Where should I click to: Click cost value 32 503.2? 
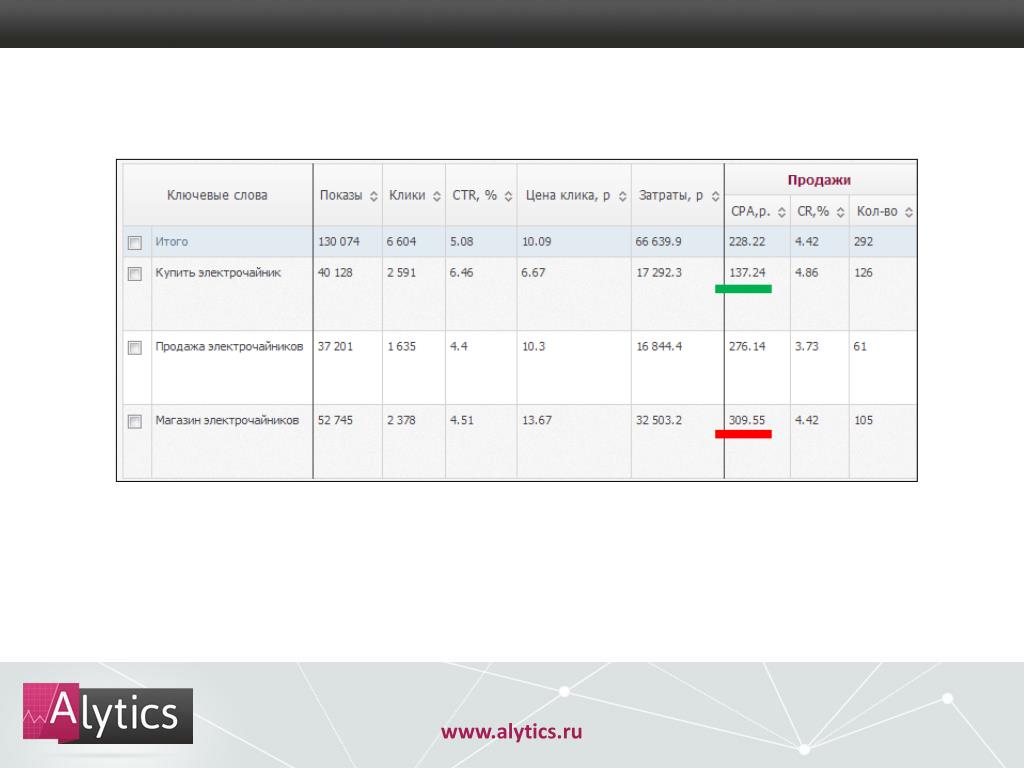click(659, 420)
